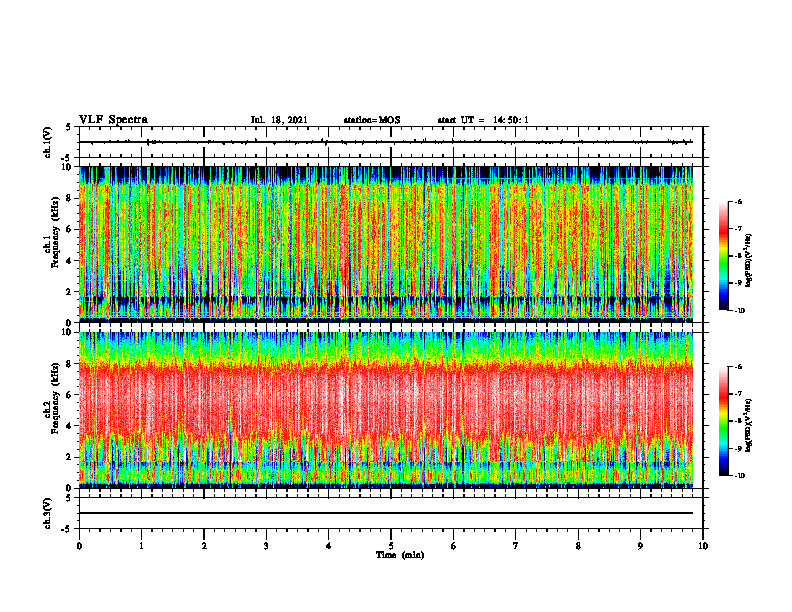Click inside the ch.2 spectrogram panel

386,410
